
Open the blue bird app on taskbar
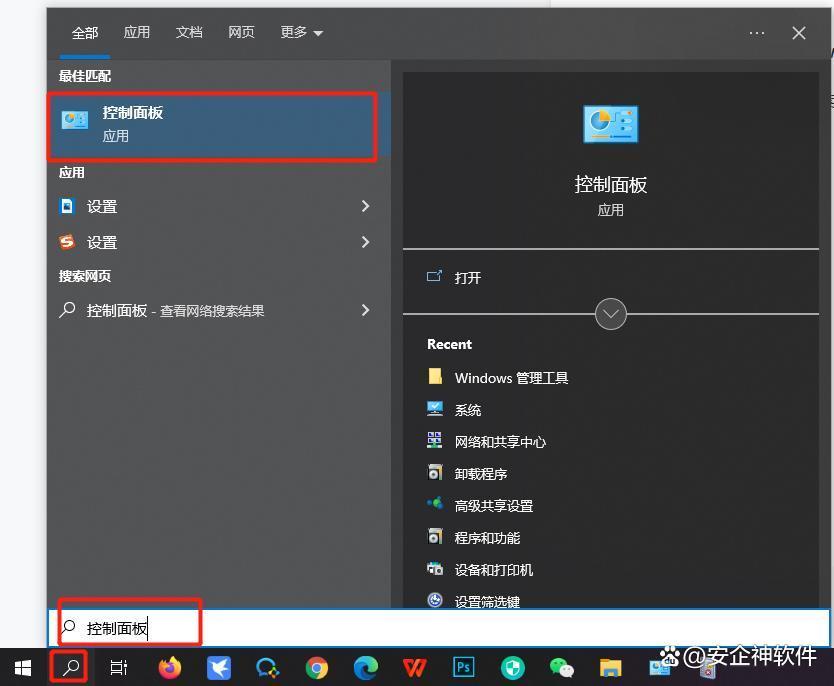(219, 668)
